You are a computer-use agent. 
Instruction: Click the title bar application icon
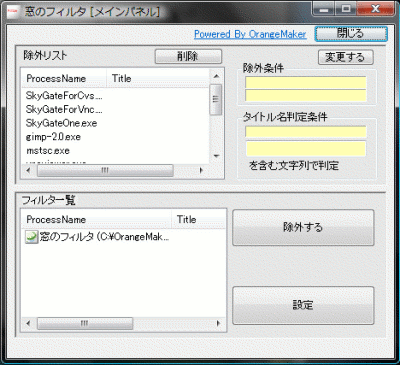(x=12, y=11)
